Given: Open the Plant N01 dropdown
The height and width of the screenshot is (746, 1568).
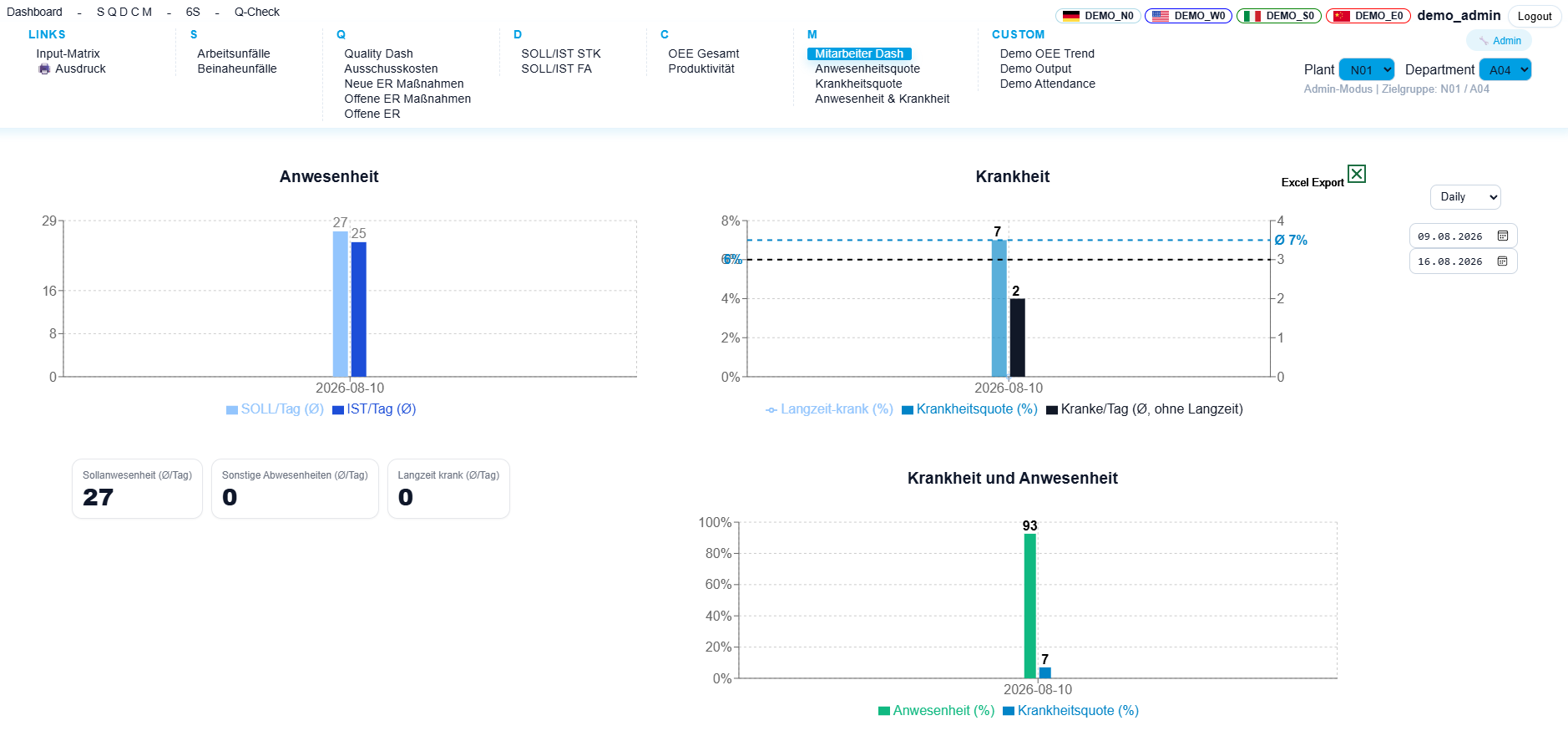Looking at the screenshot, I should tap(1367, 69).
